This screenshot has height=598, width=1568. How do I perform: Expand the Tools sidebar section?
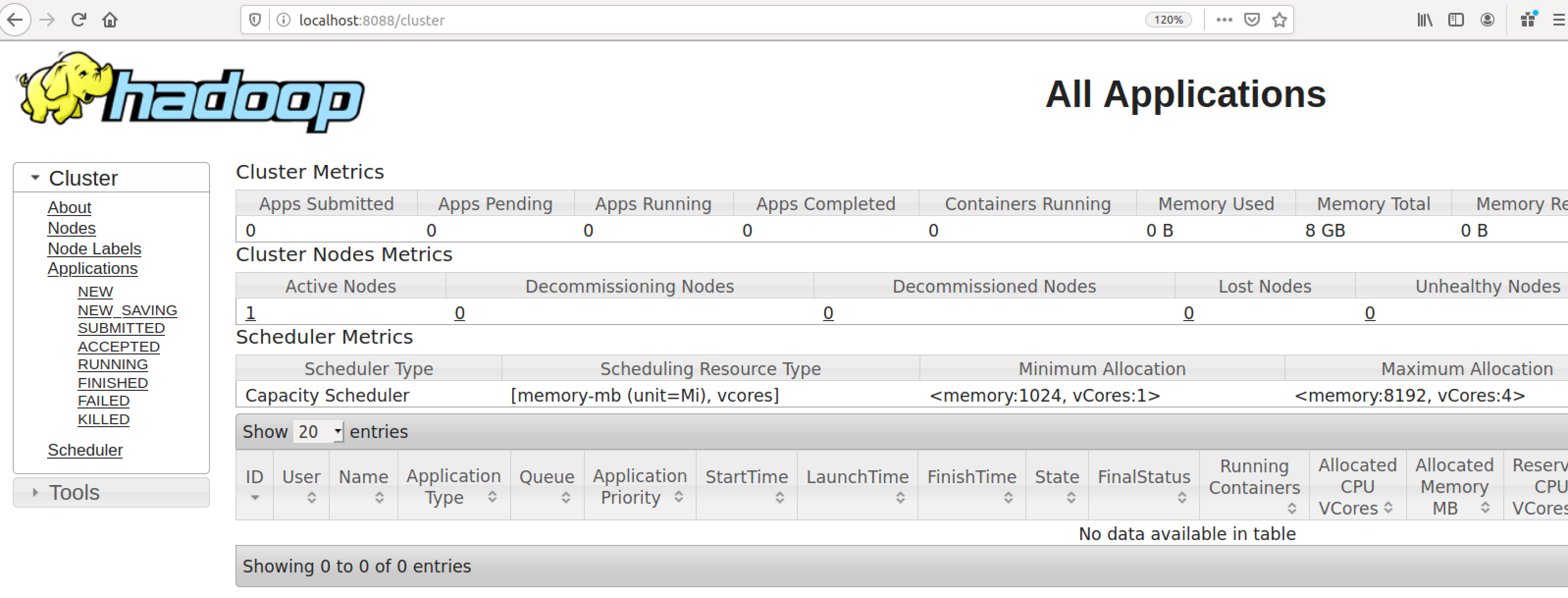(111, 492)
